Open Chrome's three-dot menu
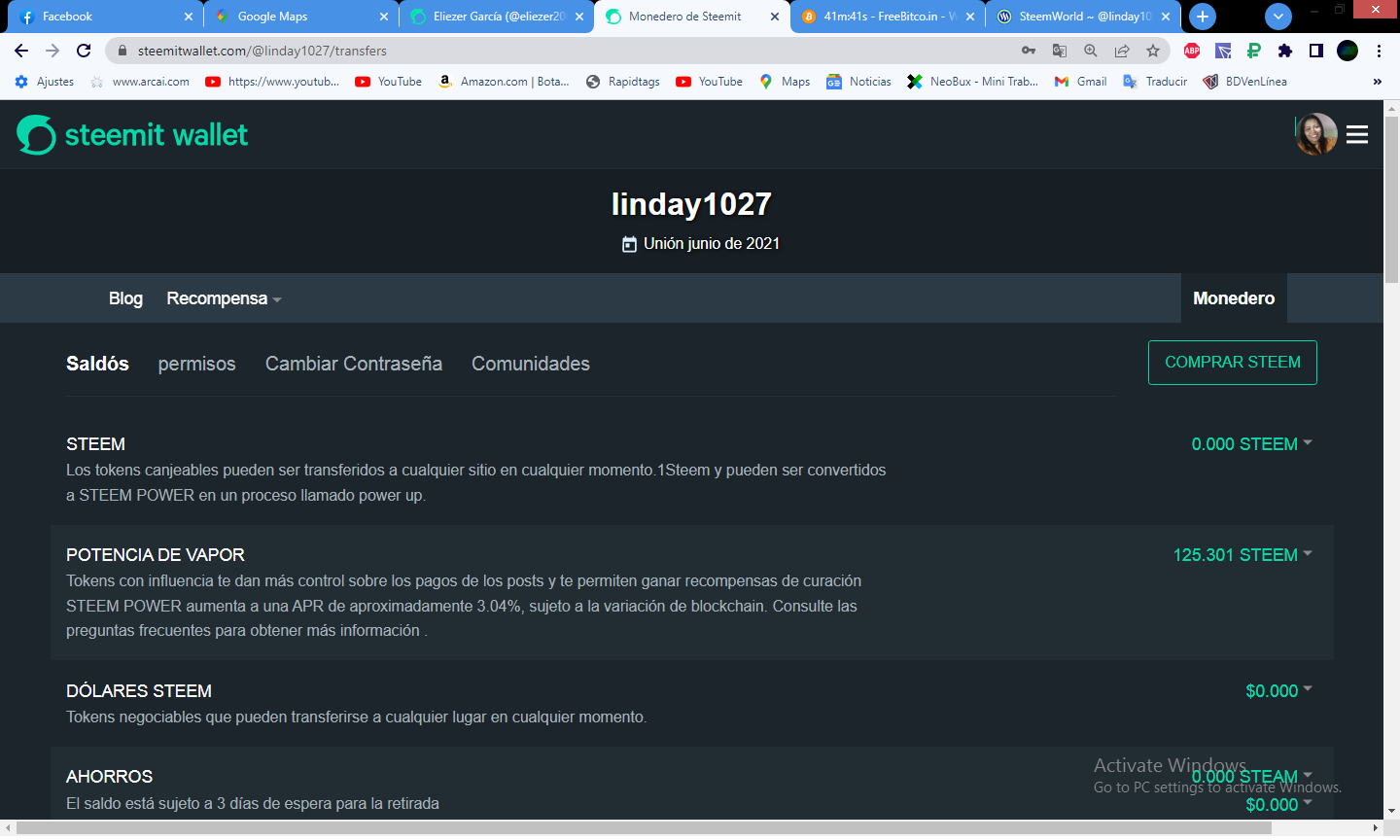Viewport: 1400px width, 840px height. click(1379, 51)
